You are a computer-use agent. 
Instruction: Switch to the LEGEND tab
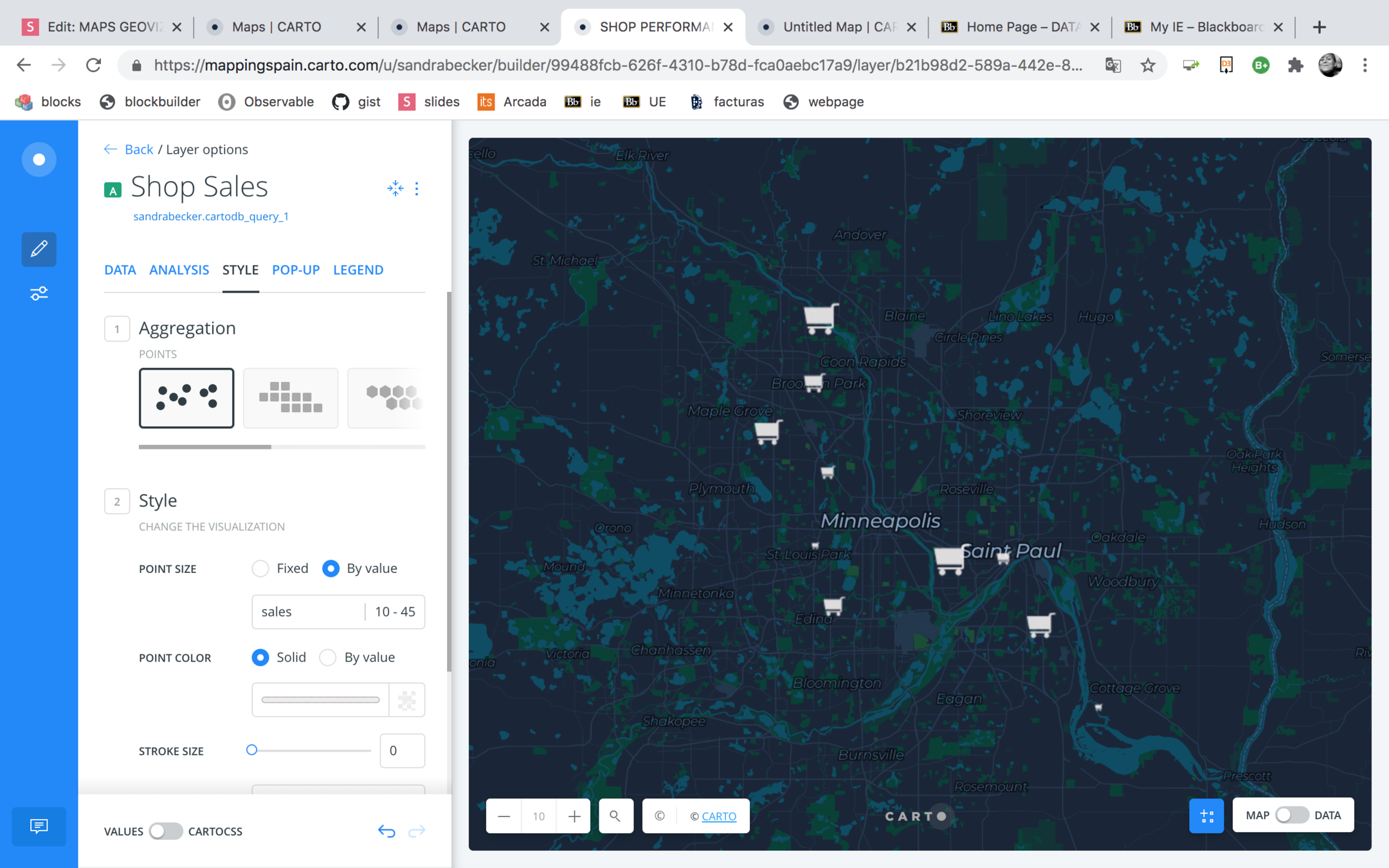(x=358, y=270)
